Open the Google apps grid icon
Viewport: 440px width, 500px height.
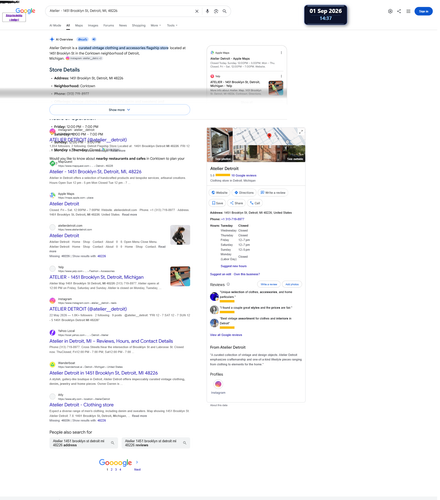tap(408, 11)
